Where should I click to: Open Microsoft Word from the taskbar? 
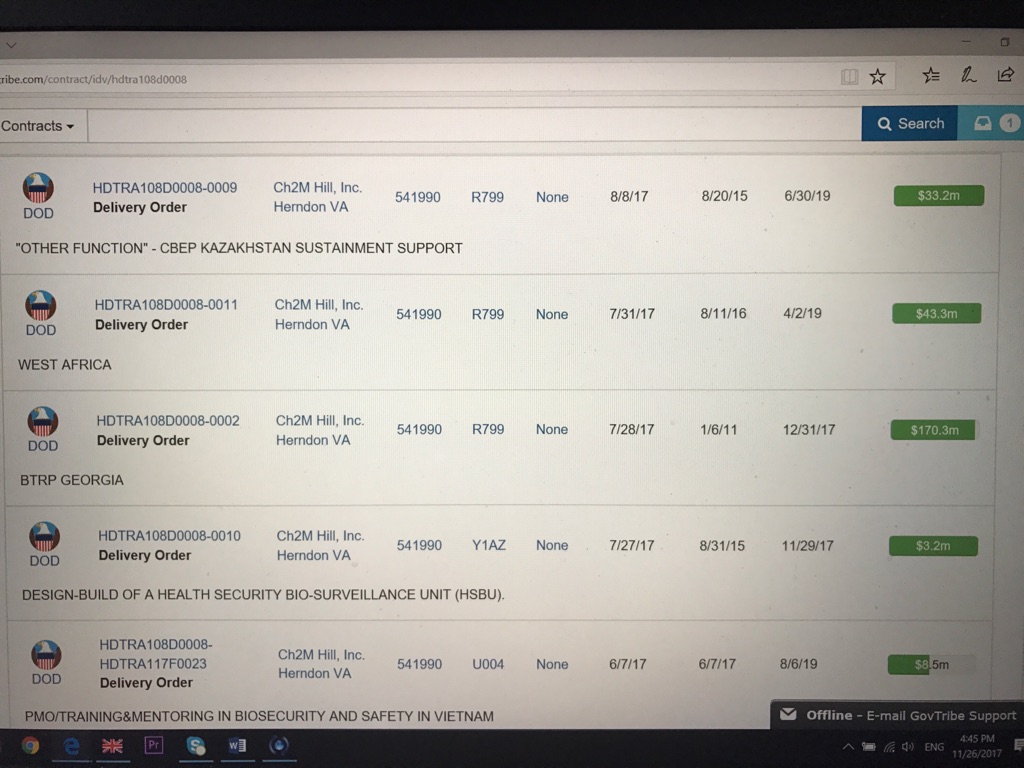(x=237, y=746)
